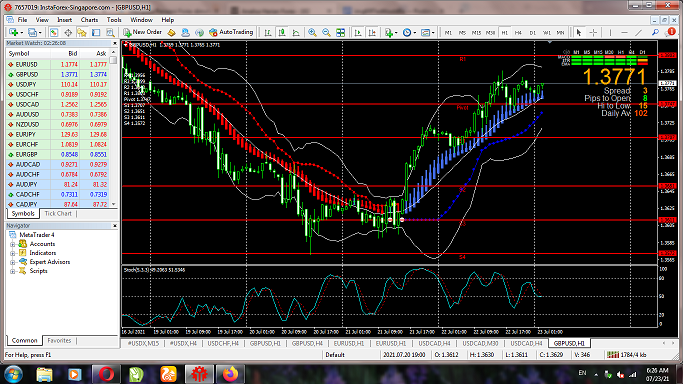Viewport: 683px width, 384px height.
Task: Click the Default profile in the status bar
Action: coord(335,355)
